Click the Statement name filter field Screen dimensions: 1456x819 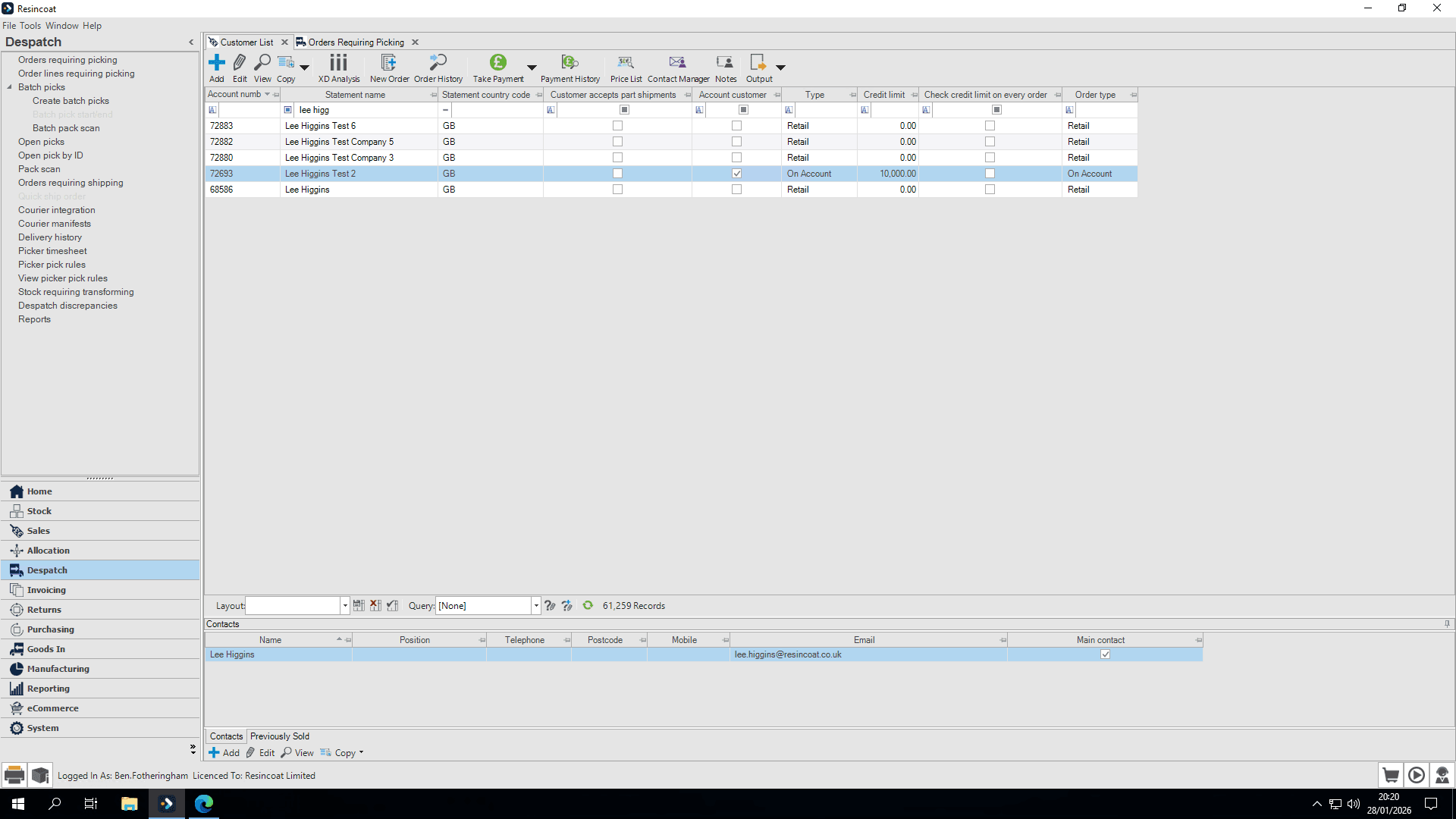pos(366,110)
